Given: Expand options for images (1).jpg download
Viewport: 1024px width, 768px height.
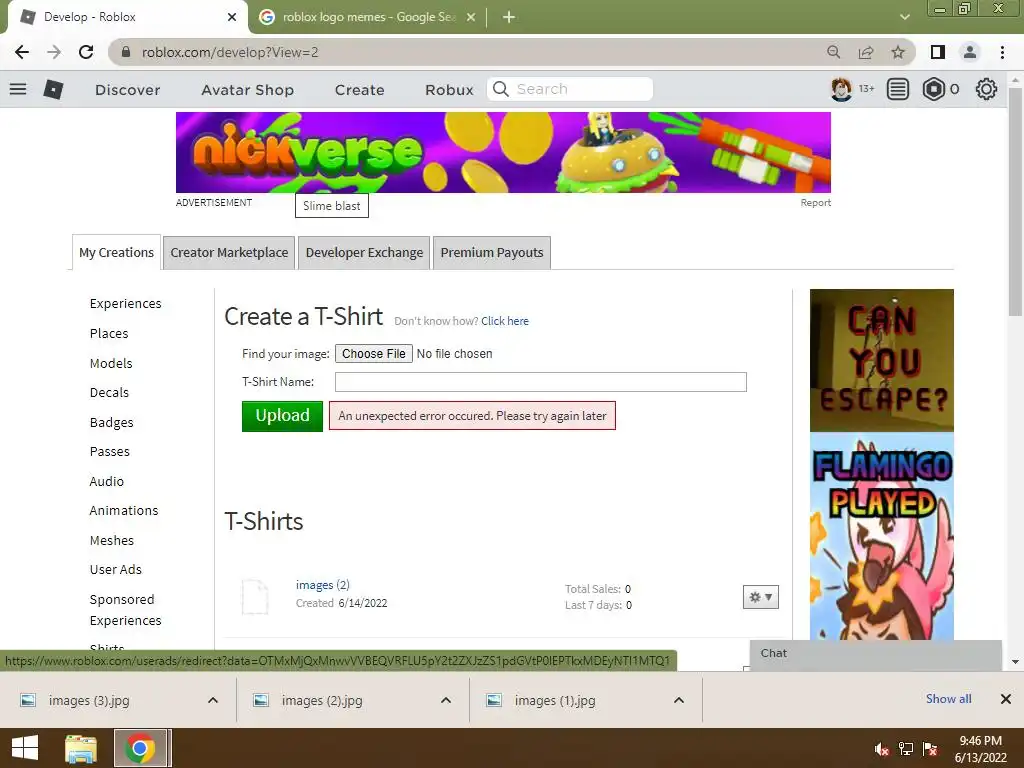Looking at the screenshot, I should tap(679, 700).
